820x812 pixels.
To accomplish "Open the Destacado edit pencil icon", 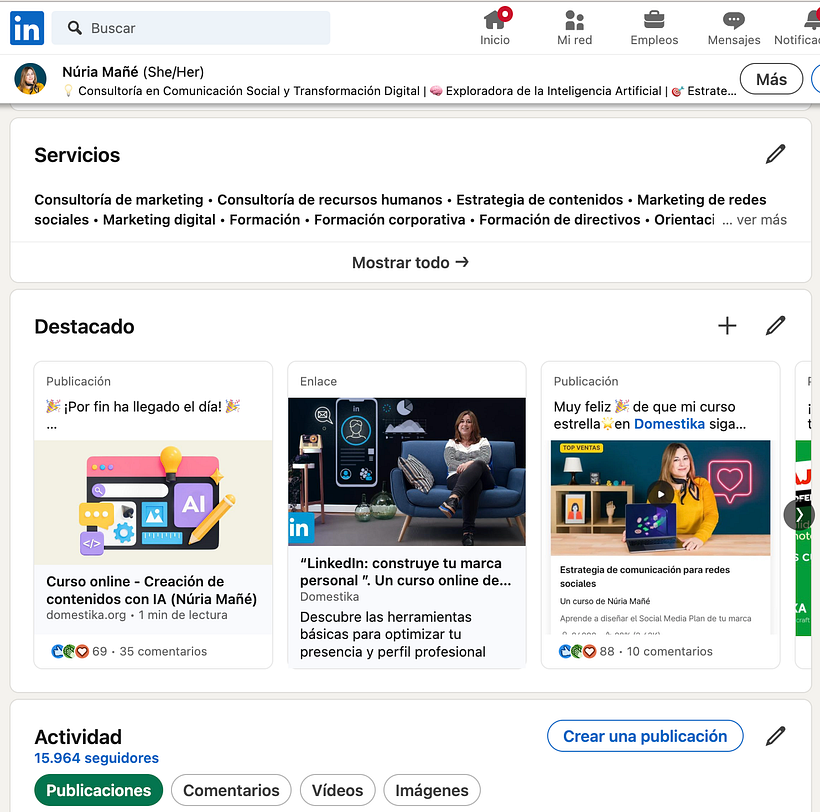I will (x=776, y=326).
